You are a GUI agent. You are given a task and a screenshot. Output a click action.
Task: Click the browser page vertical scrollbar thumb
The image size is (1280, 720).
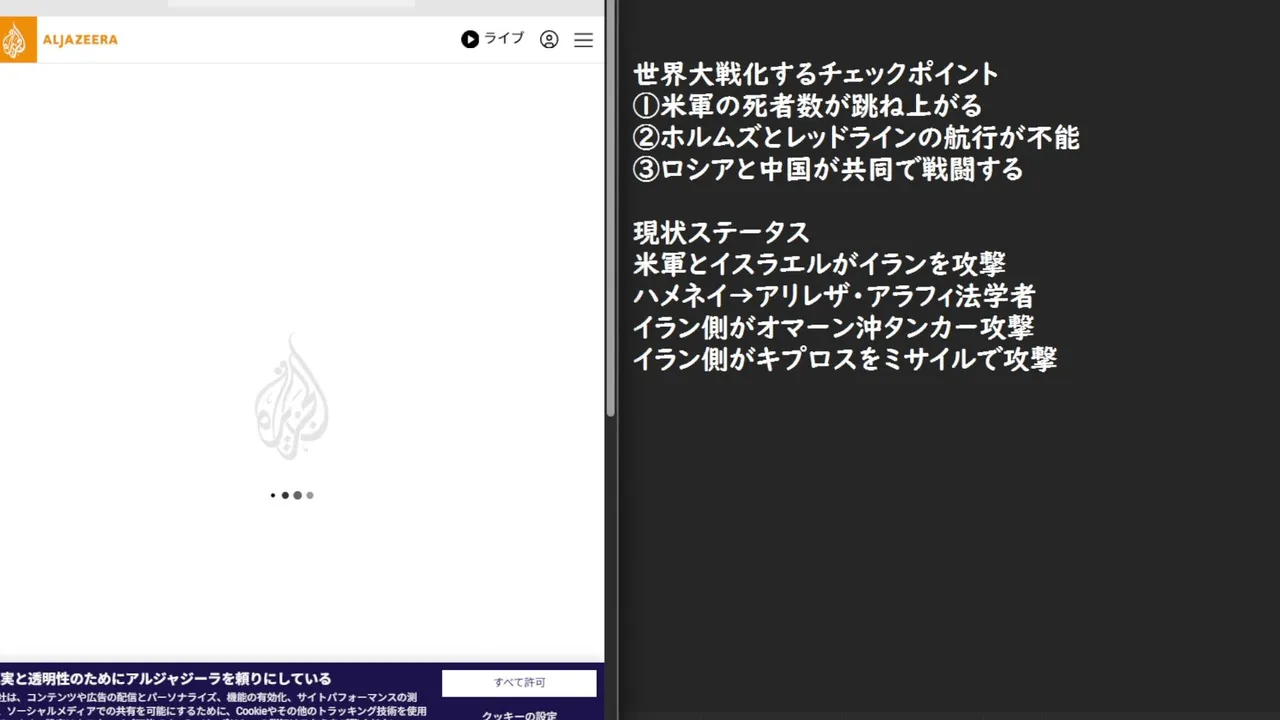pos(610,208)
